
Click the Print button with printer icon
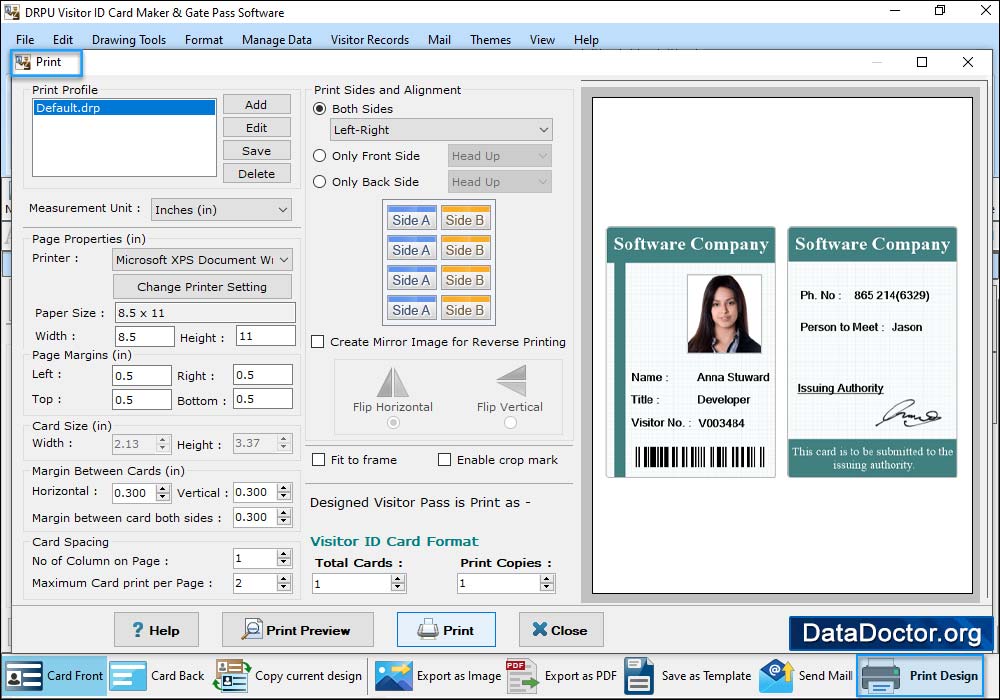click(x=446, y=630)
